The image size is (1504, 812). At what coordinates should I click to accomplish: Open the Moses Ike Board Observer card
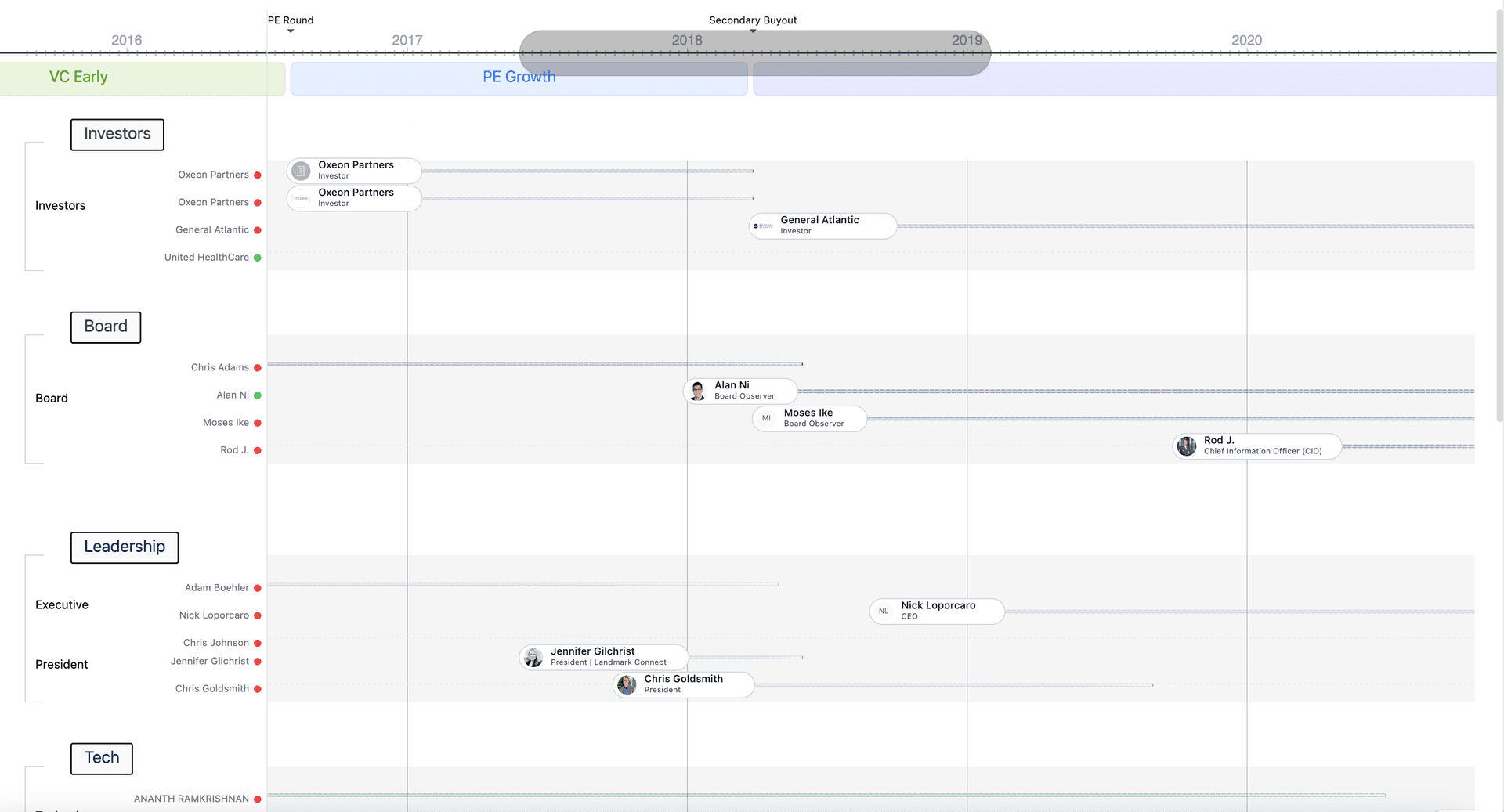[810, 418]
